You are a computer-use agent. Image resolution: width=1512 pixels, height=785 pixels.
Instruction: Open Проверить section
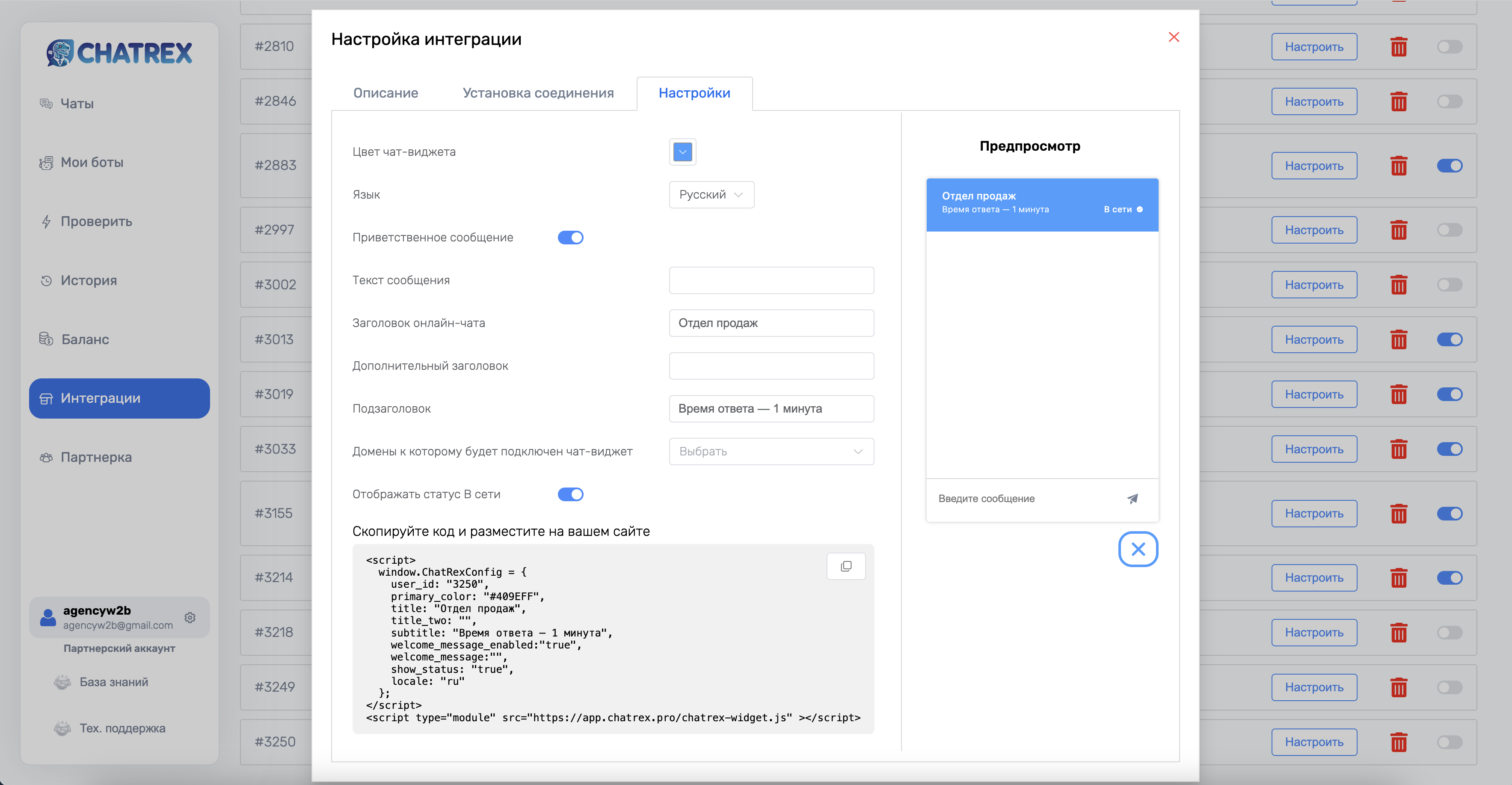pyautogui.click(x=119, y=221)
